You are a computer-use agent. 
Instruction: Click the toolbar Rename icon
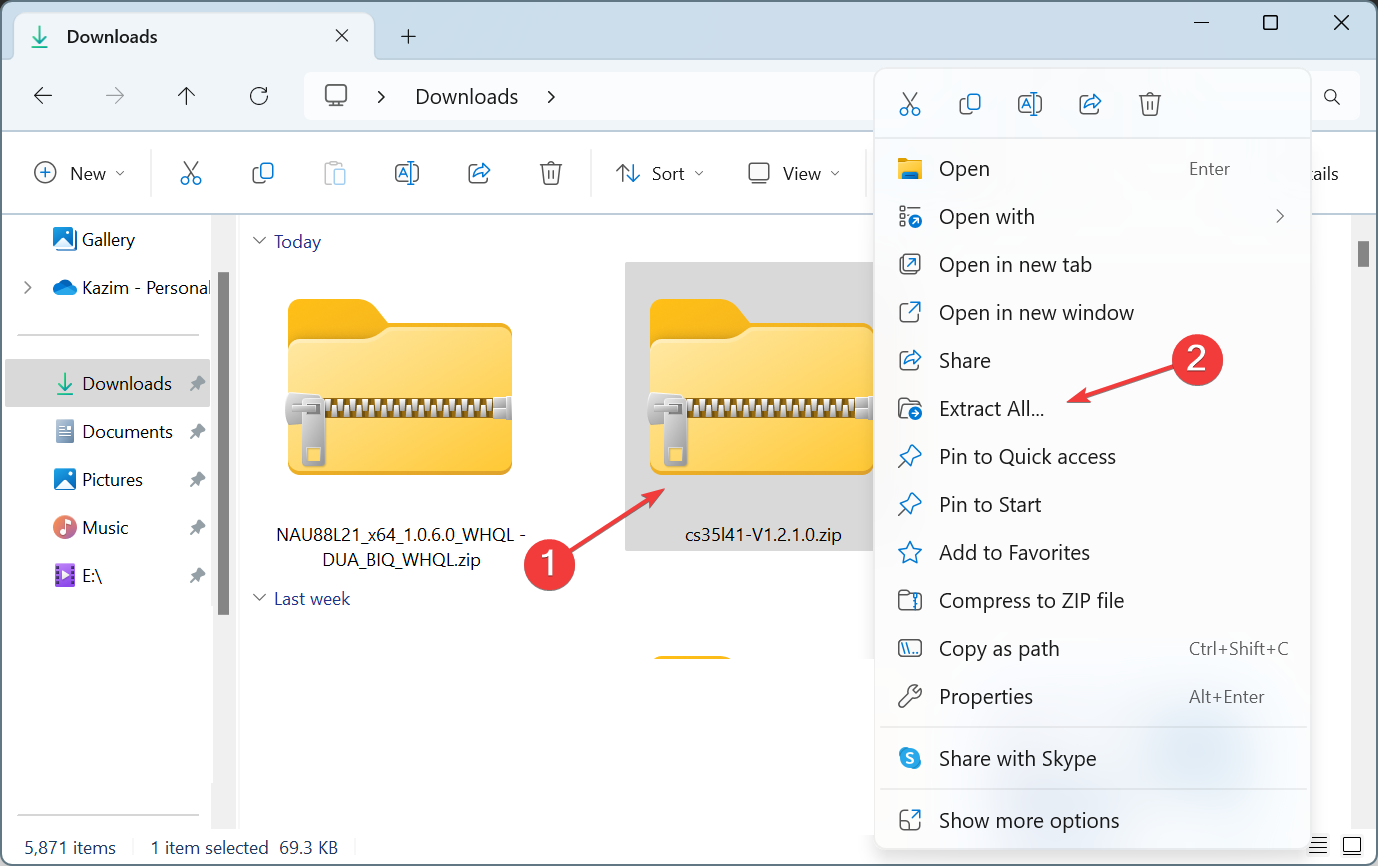click(407, 173)
